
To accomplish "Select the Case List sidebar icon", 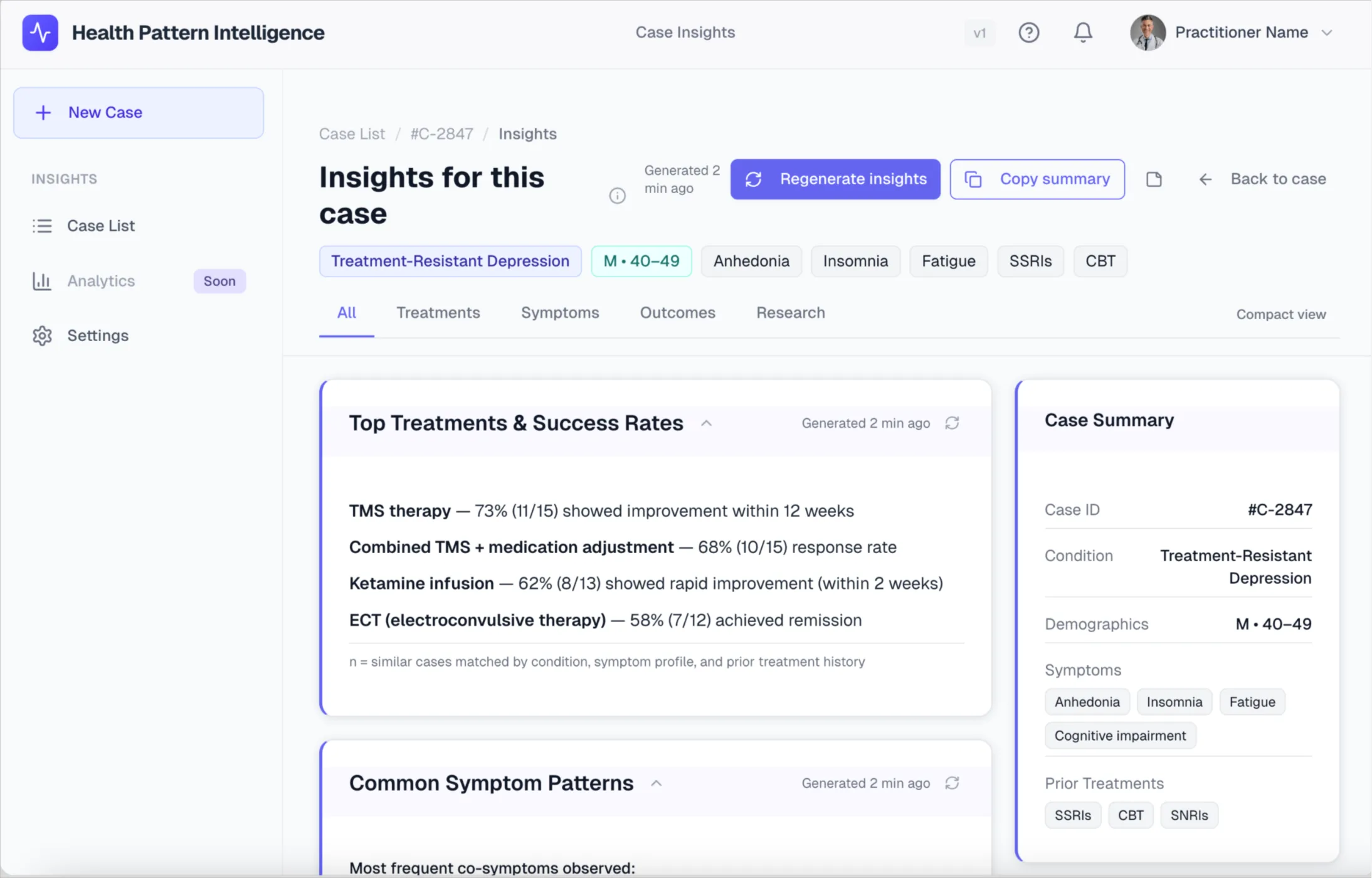I will coord(41,226).
